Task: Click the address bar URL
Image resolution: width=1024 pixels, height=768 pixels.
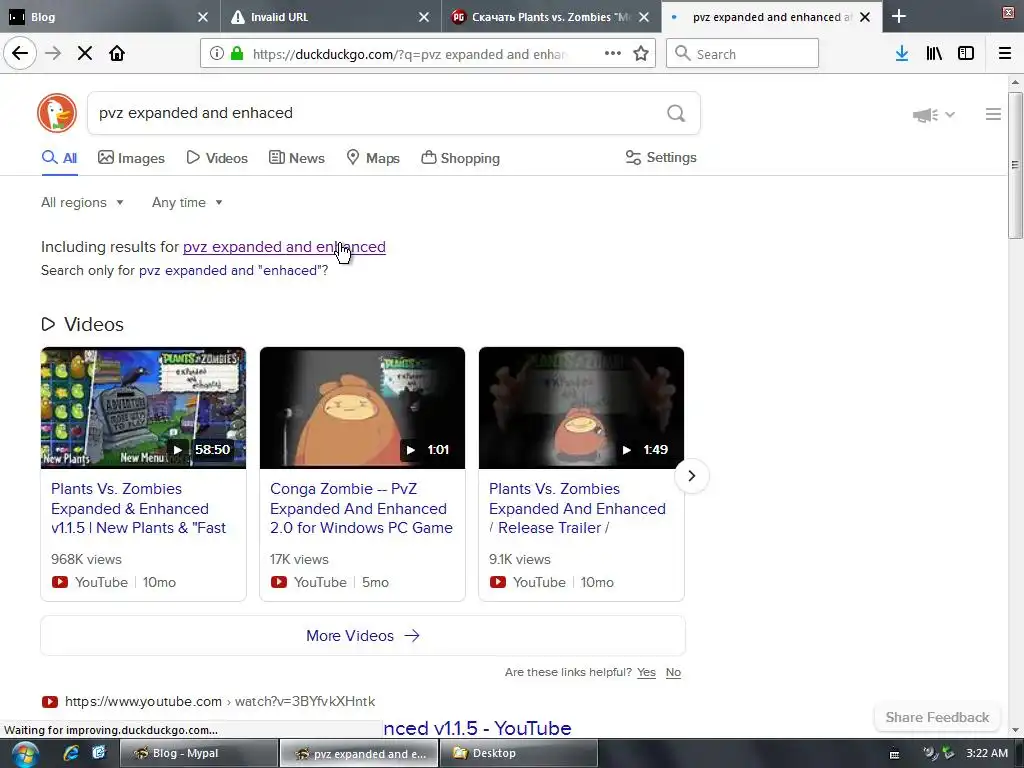Action: tap(410, 54)
